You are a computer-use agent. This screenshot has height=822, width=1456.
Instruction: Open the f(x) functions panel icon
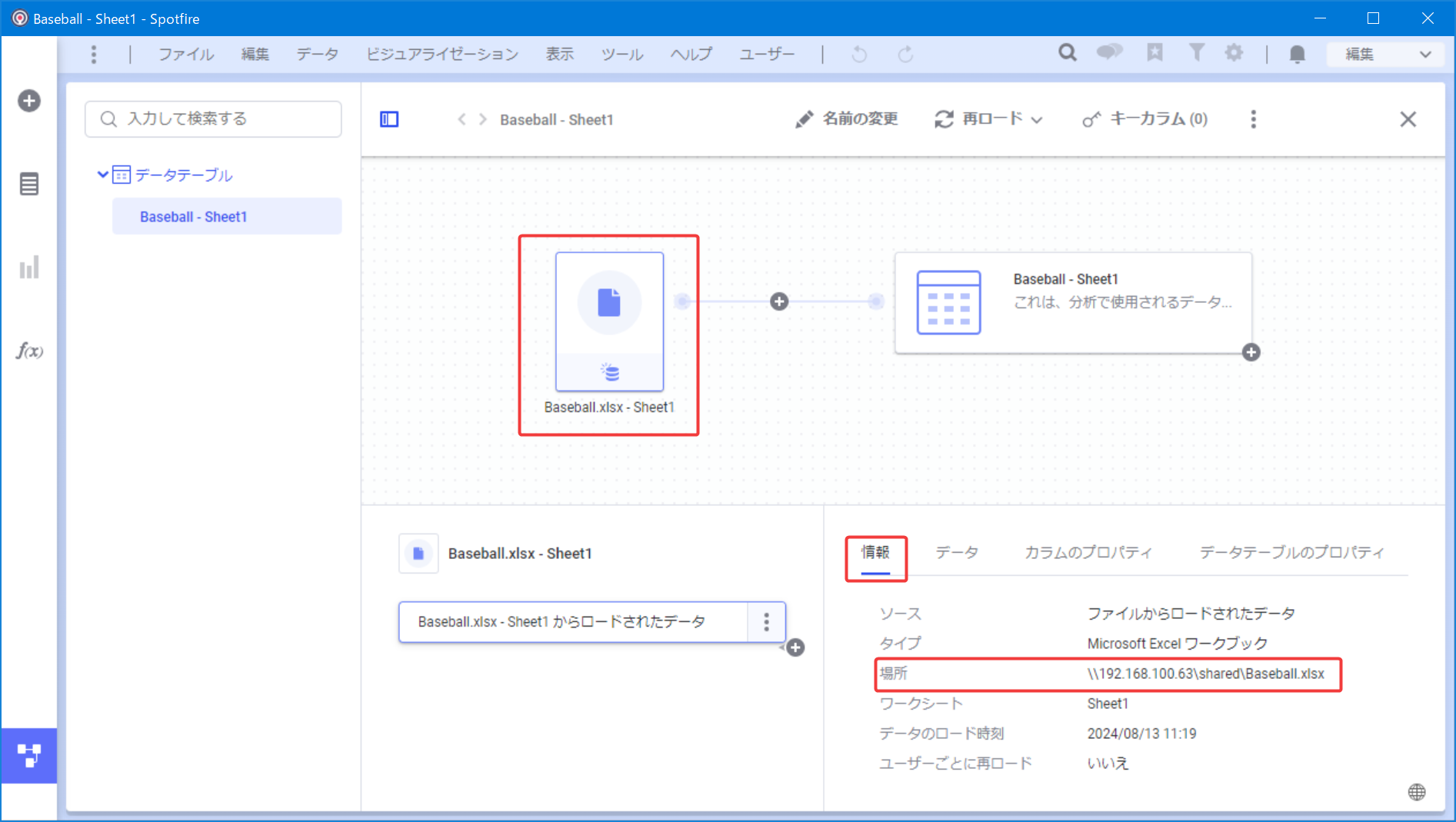point(29,351)
